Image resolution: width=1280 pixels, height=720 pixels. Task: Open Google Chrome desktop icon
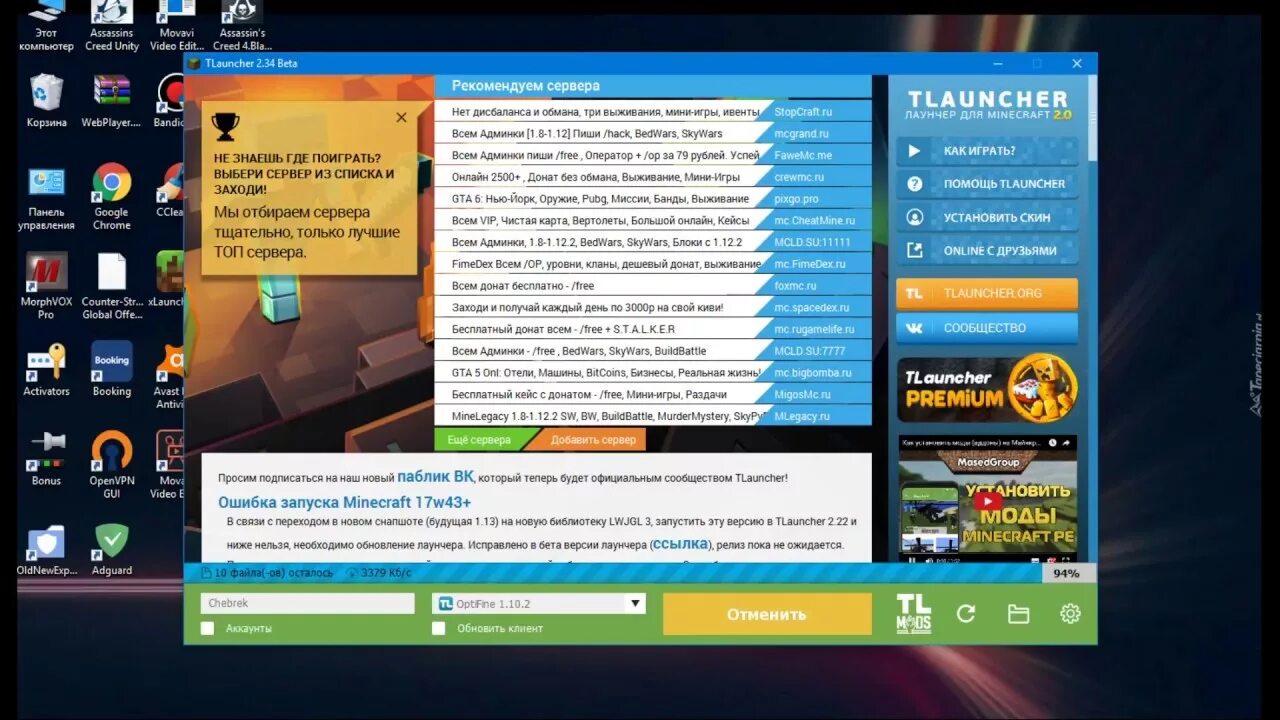coord(112,197)
